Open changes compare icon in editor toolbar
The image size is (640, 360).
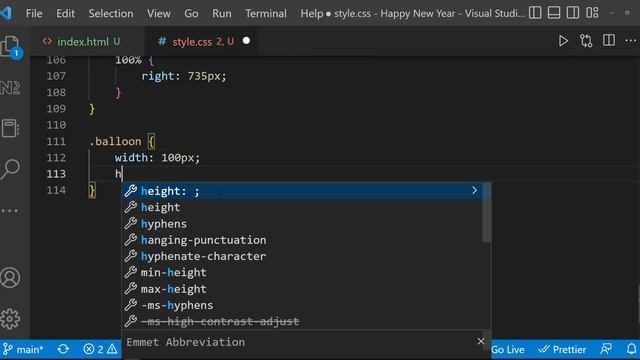586,41
